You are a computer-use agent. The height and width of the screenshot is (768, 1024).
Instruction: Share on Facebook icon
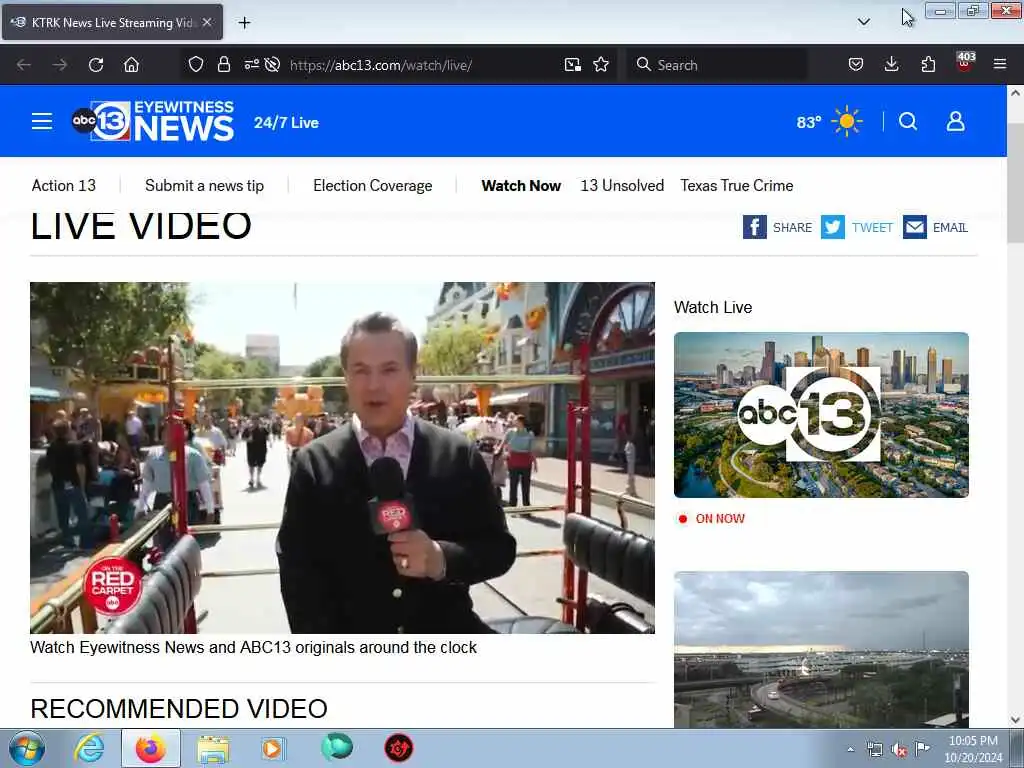(754, 227)
